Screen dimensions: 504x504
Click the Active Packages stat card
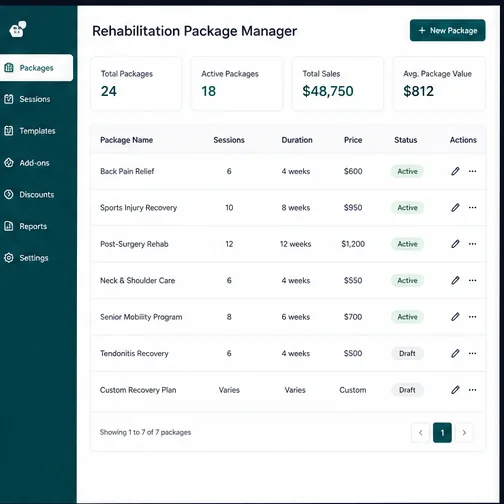click(x=237, y=83)
